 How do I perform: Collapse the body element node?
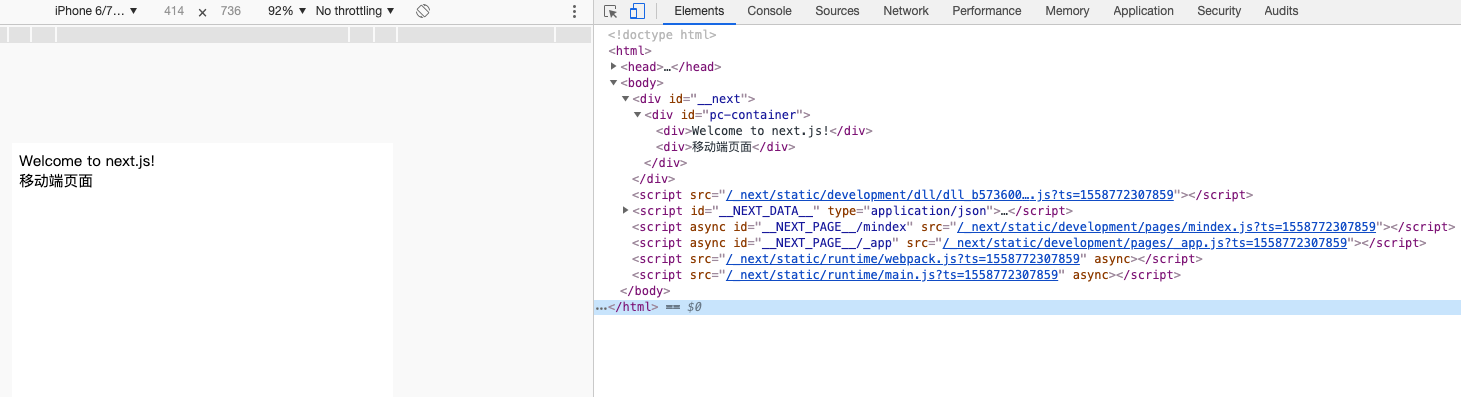tap(614, 83)
